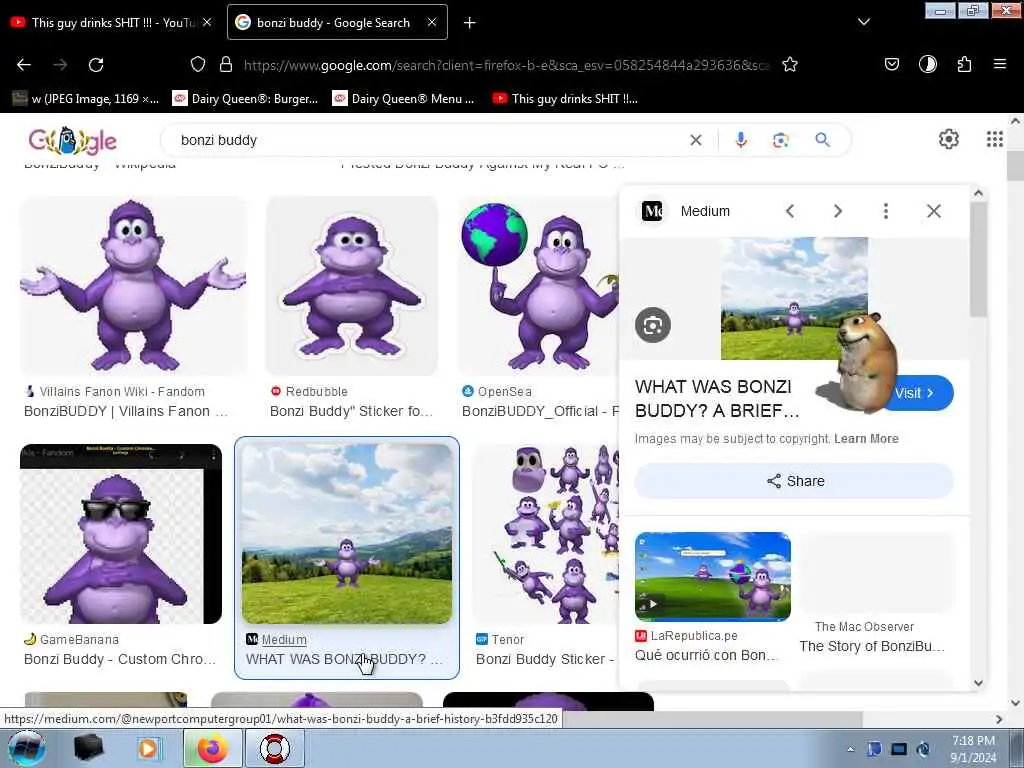The height and width of the screenshot is (768, 1024).
Task: Click the preview panel large landscape image
Action: click(794, 298)
